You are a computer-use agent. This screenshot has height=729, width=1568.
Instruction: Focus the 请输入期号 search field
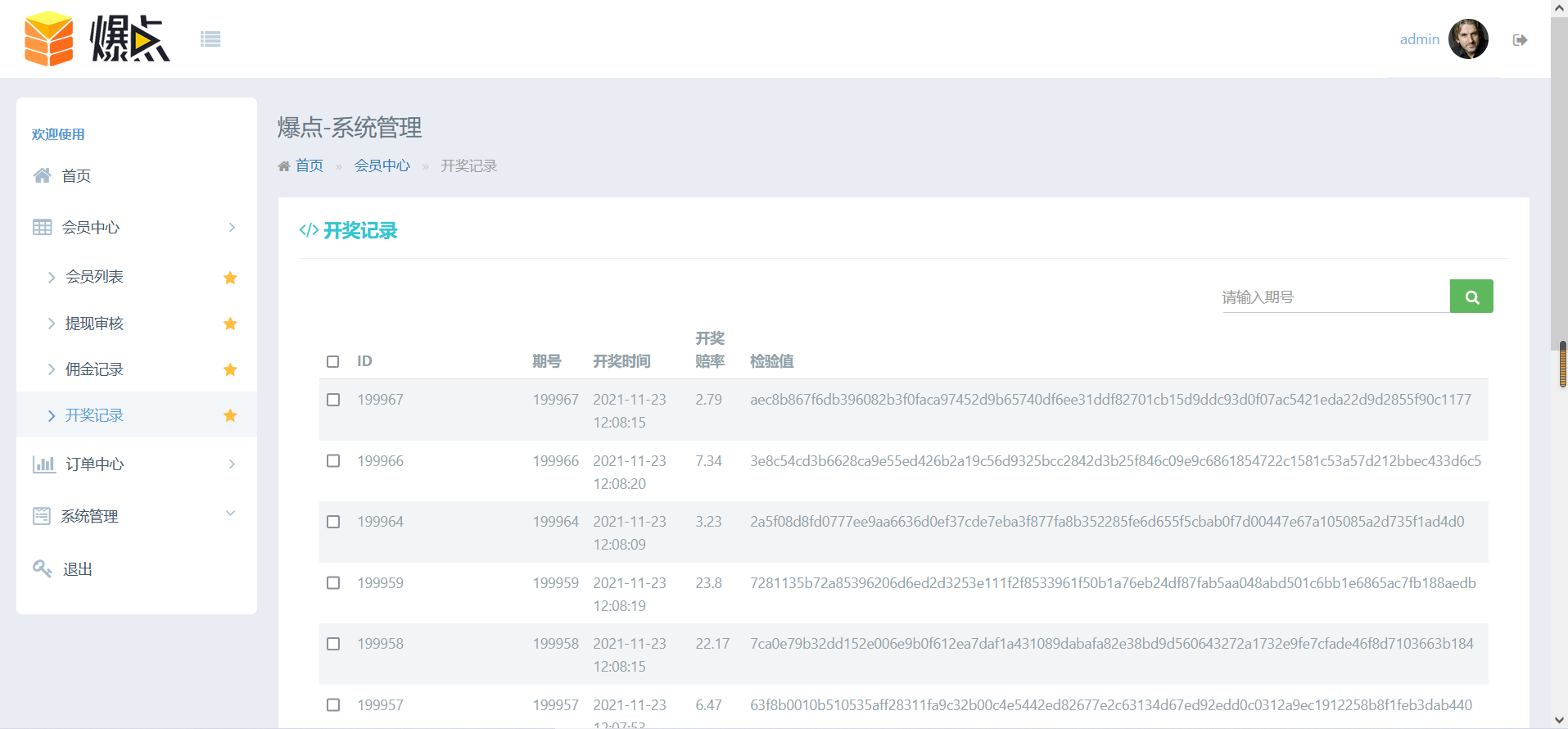pos(1334,297)
